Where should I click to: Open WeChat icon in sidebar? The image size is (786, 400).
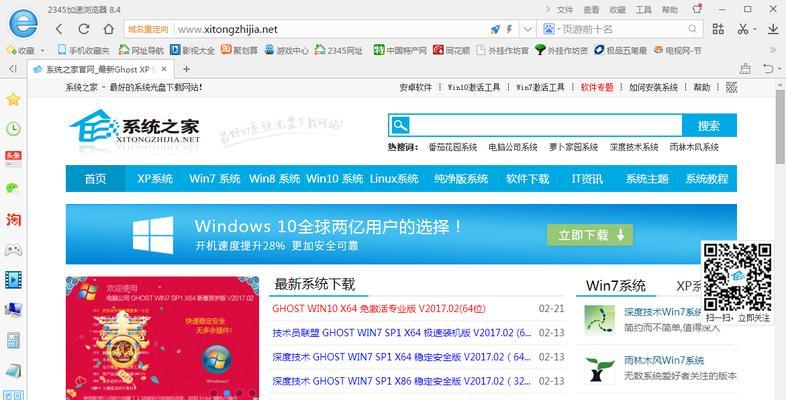click(13, 188)
